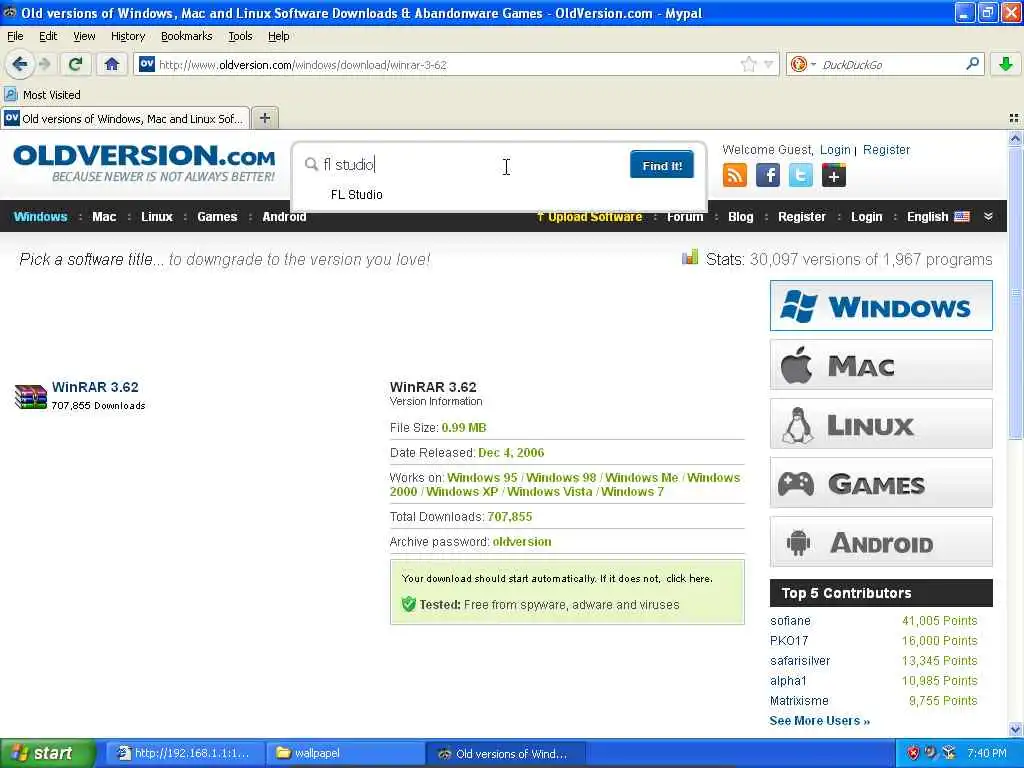Open the Twitter icon
This screenshot has height=768, width=1024.
coord(801,175)
